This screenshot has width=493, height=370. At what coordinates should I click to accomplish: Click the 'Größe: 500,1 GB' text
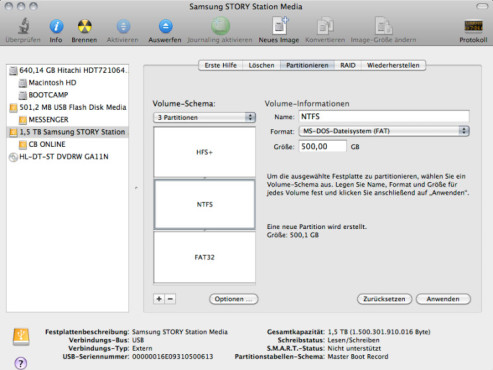[293, 235]
